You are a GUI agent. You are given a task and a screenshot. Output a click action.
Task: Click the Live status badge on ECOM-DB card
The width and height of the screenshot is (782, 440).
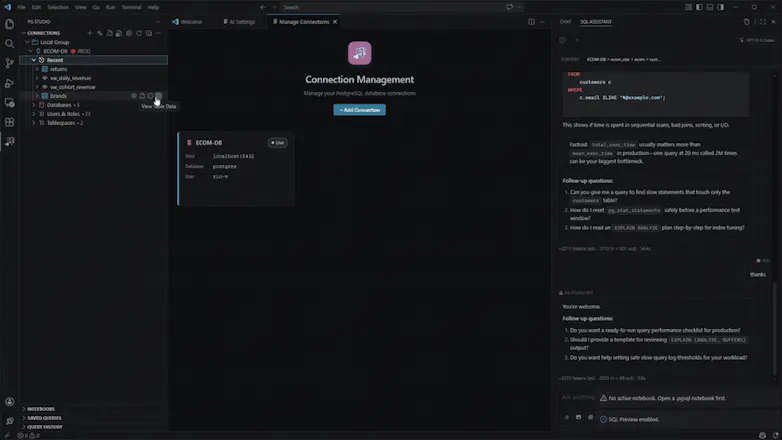[x=277, y=143]
